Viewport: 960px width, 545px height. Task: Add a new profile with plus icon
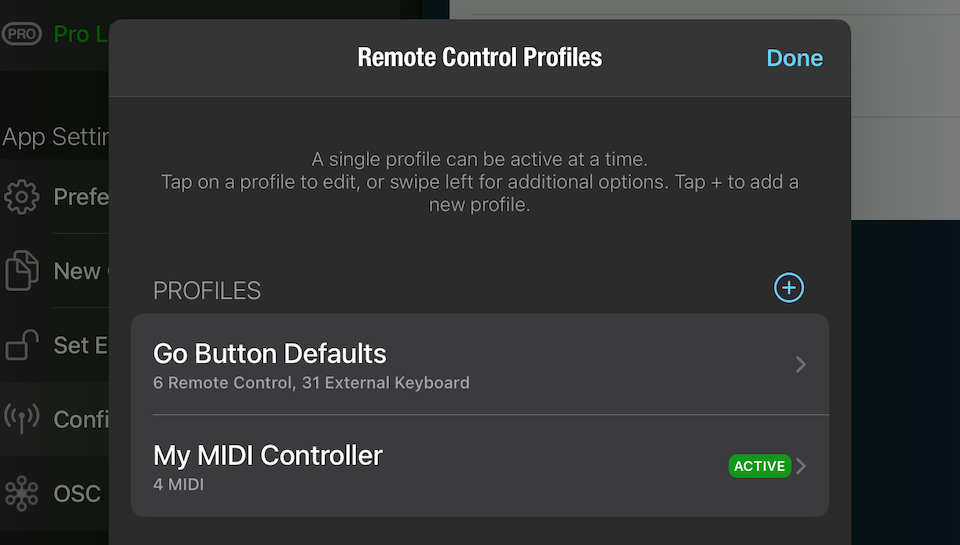coord(789,289)
